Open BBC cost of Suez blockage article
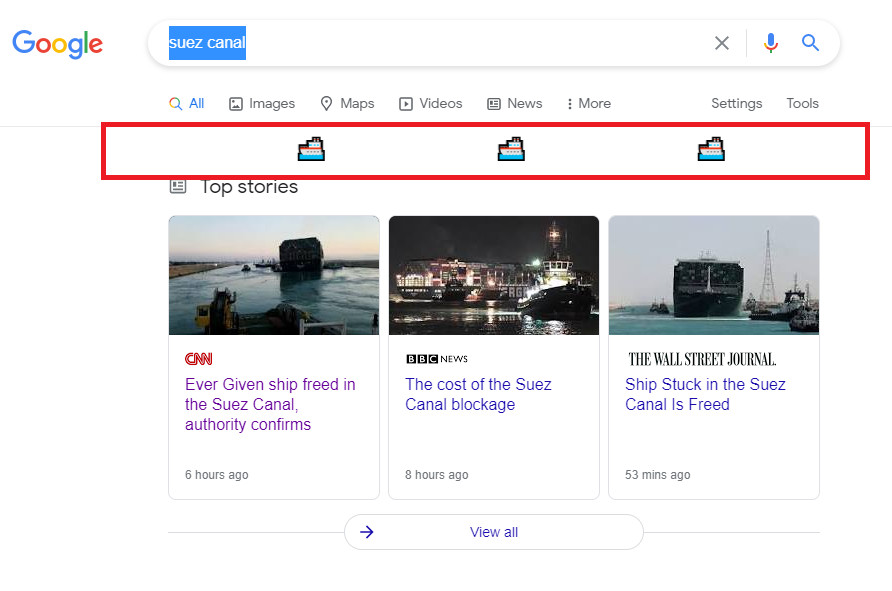The width and height of the screenshot is (892, 591). click(478, 394)
